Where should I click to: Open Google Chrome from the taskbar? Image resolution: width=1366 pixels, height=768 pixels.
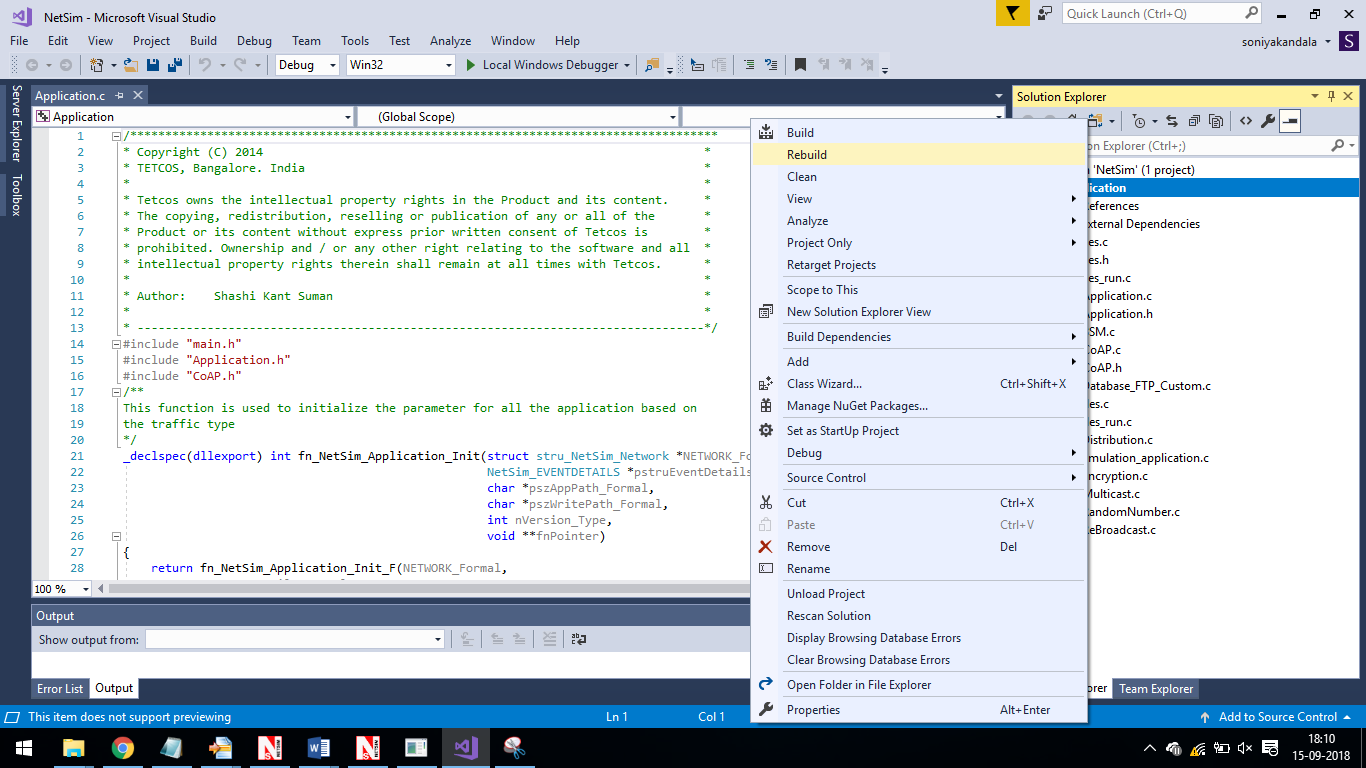click(123, 748)
